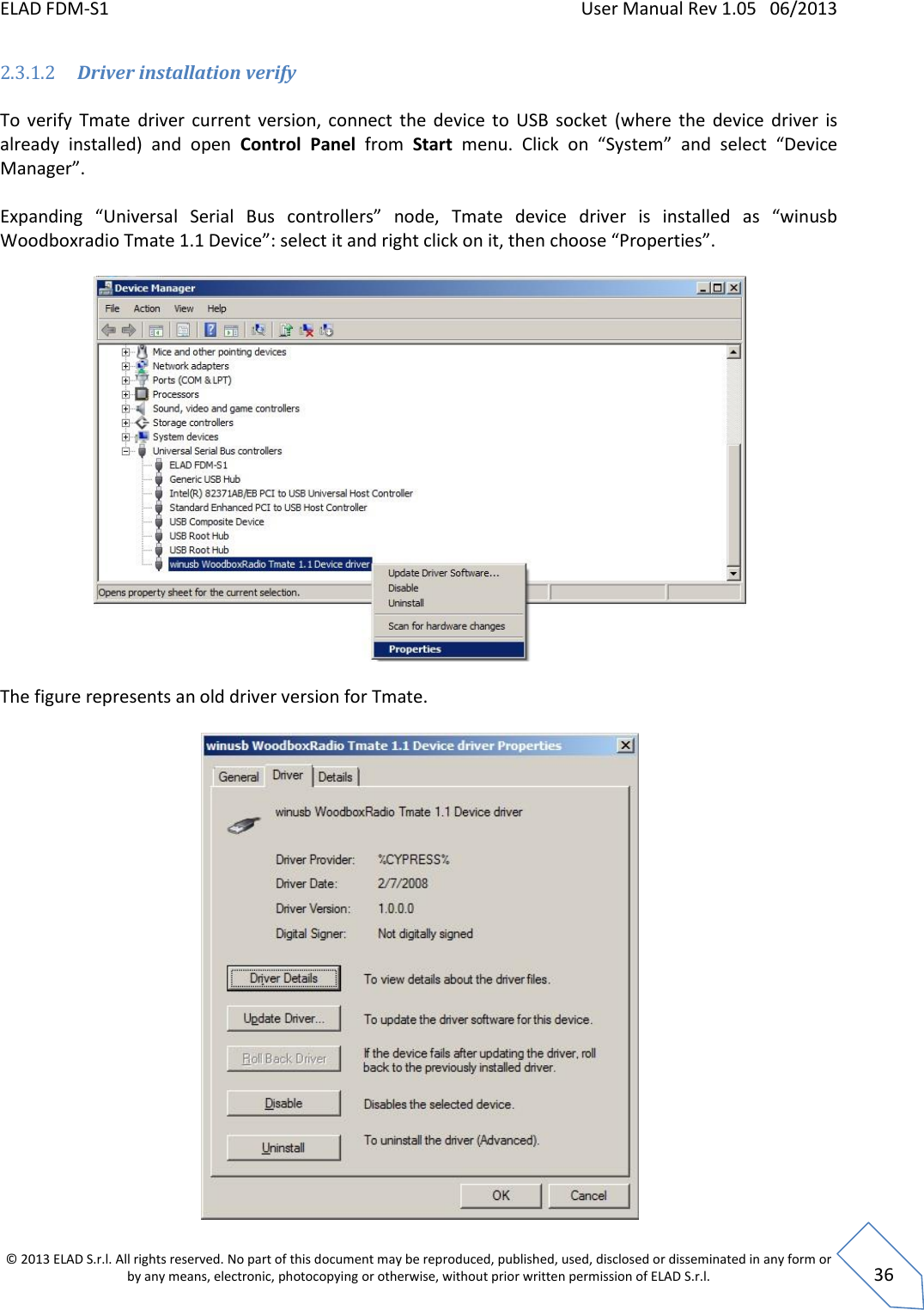Click the Back arrow in Device Manager toolbar
The height and width of the screenshot is (1310, 924).
pyautogui.click(x=108, y=329)
